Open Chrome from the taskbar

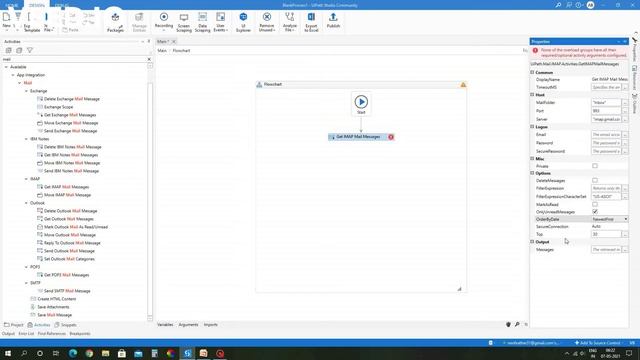point(89,353)
